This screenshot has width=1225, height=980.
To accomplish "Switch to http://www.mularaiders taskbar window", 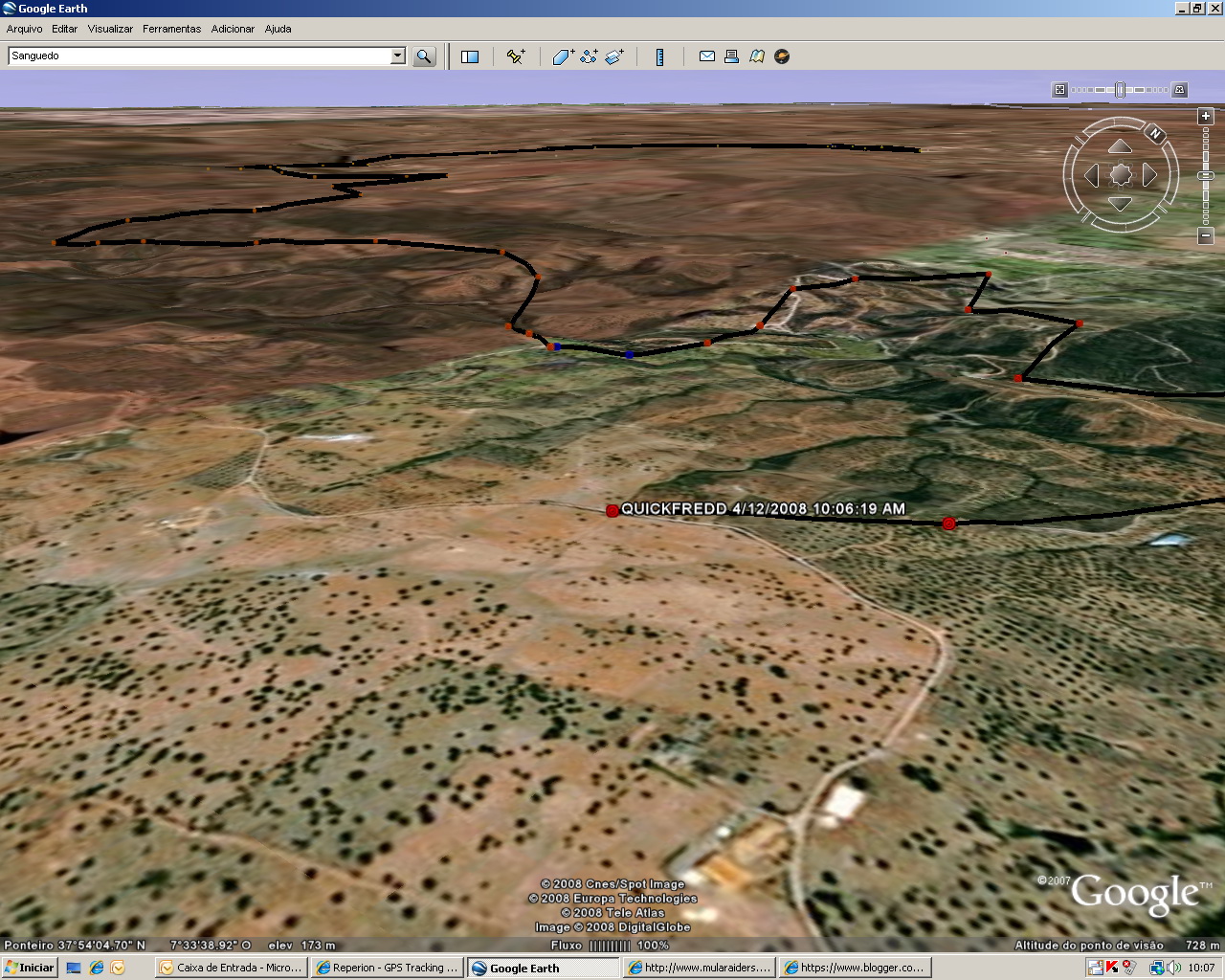I will tap(699, 968).
